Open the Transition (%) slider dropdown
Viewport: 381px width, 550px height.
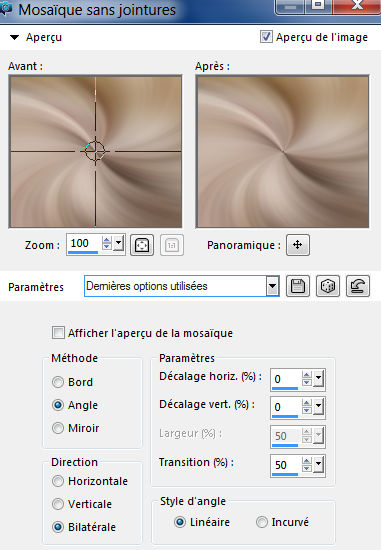click(318, 464)
